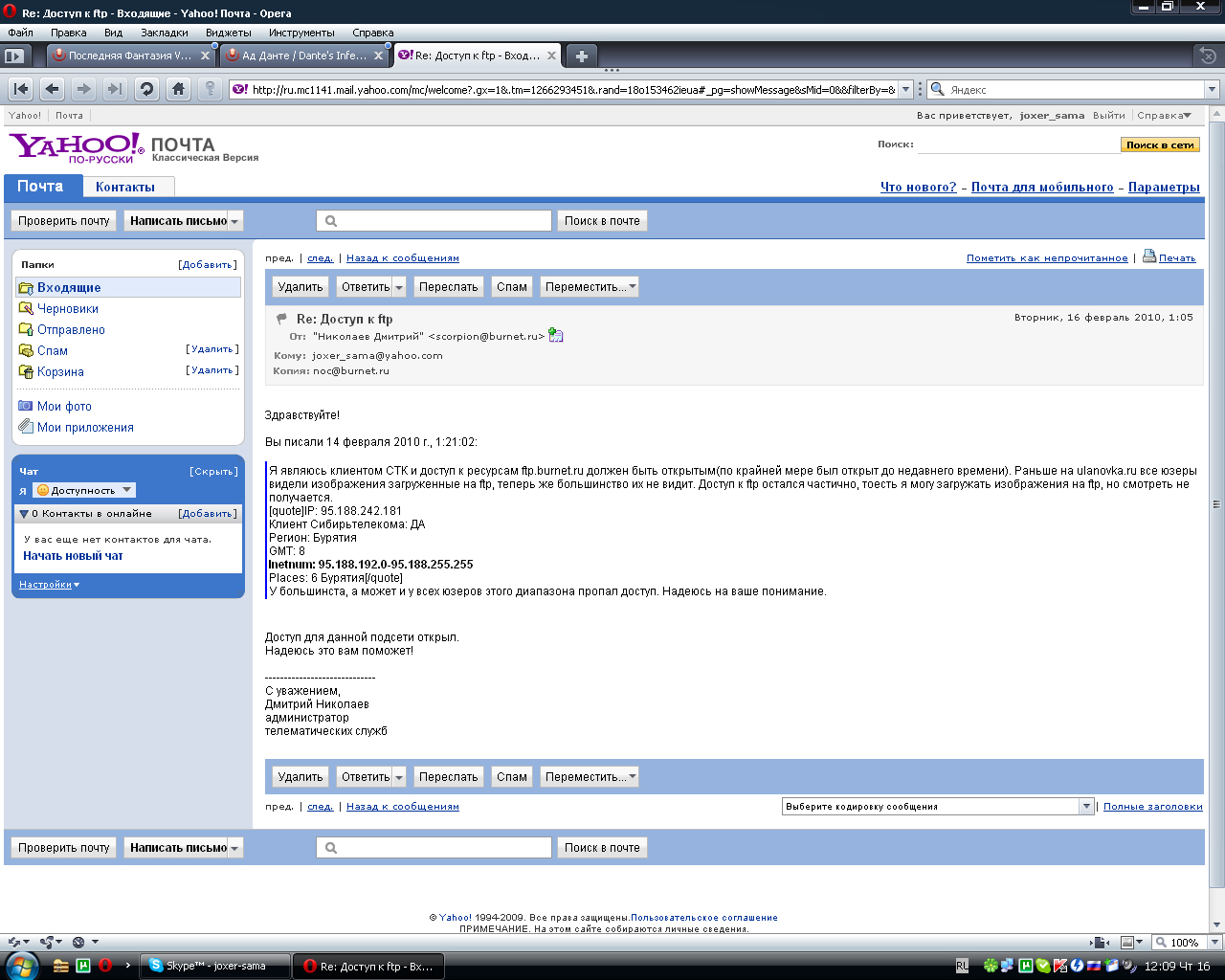
Task: Focus the Яндекс browser search field
Action: tap(1075, 89)
